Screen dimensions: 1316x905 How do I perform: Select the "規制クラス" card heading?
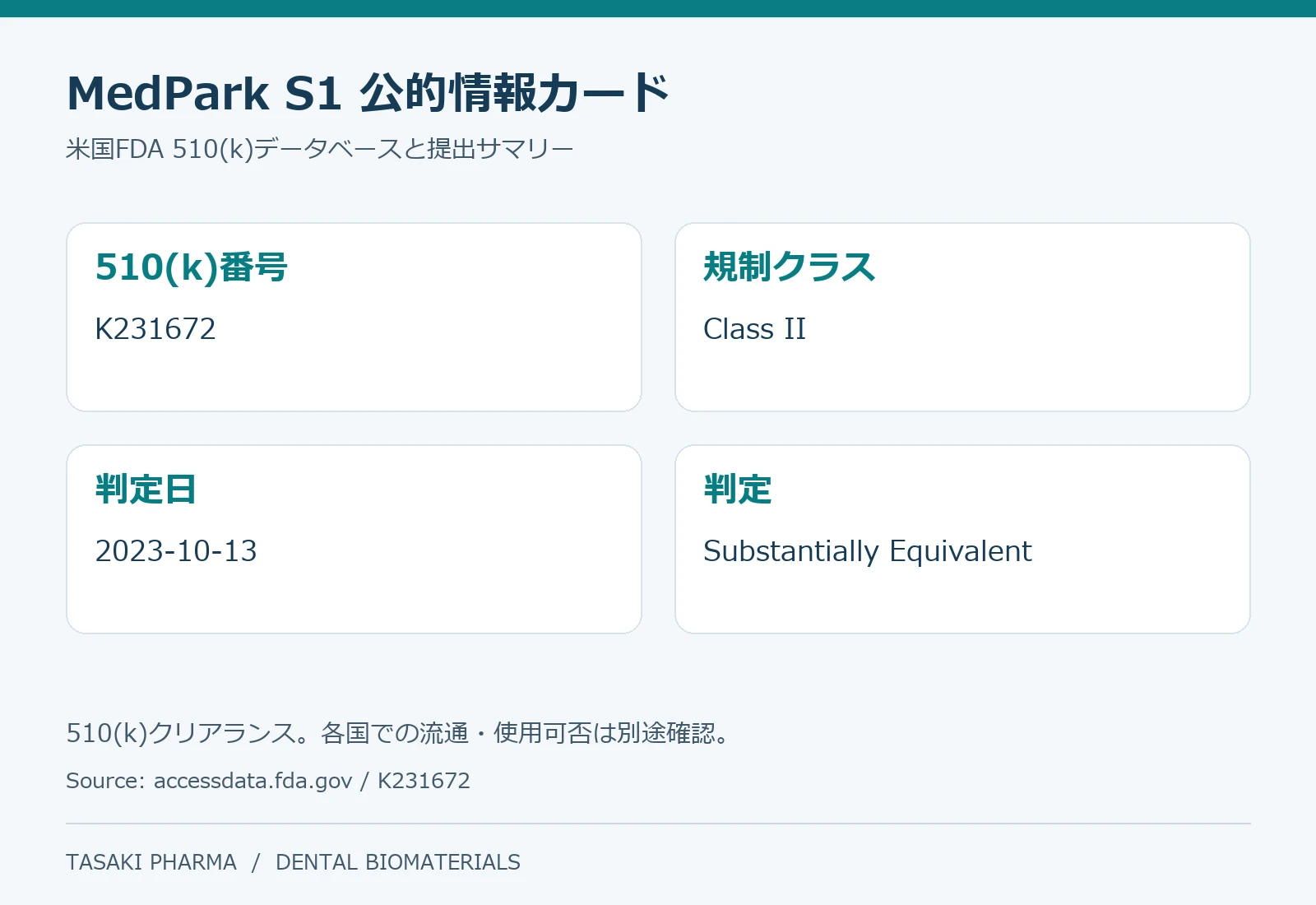pos(790,267)
